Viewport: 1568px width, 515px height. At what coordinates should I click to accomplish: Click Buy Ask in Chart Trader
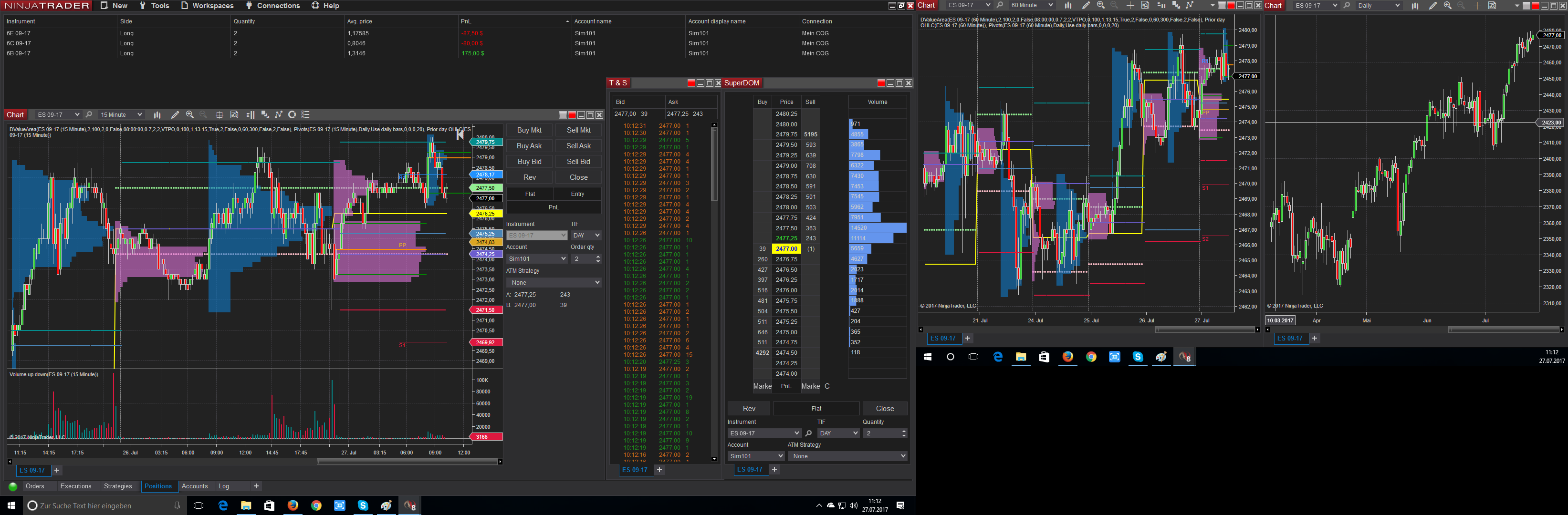click(x=529, y=146)
